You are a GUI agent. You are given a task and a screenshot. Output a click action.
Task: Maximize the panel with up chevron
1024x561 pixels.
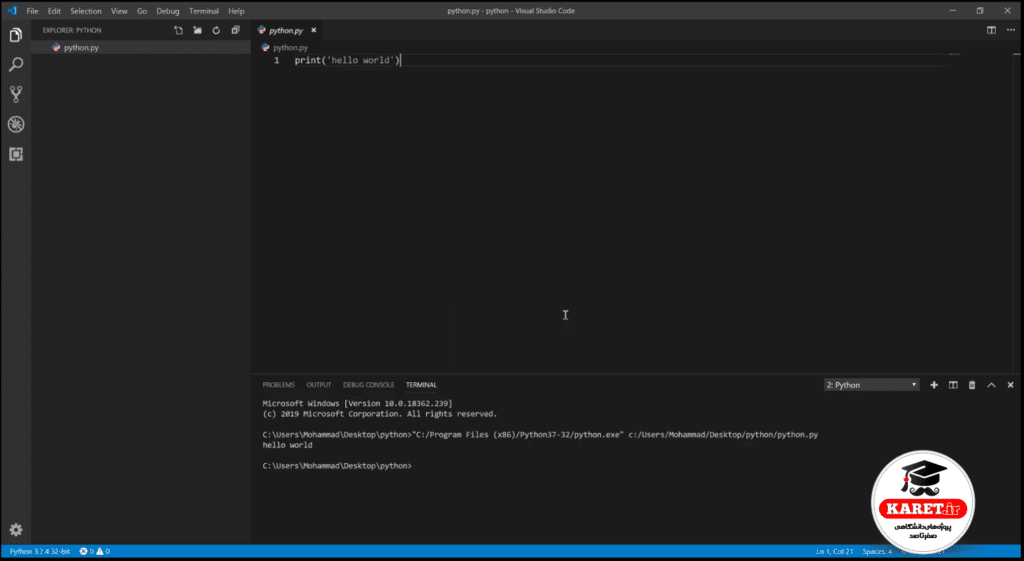pos(991,385)
